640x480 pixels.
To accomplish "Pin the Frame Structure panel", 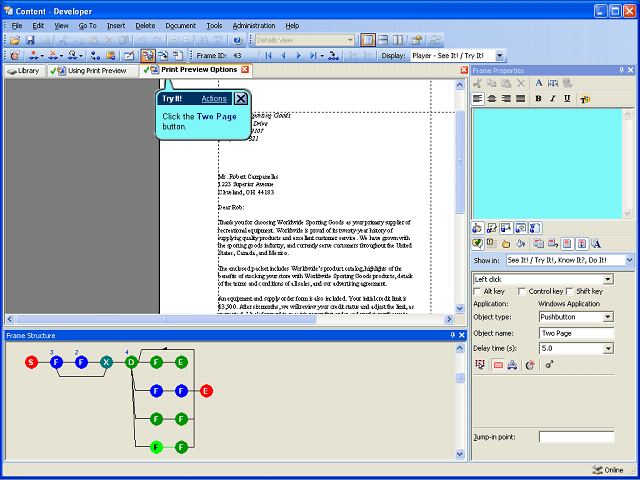I will (x=453, y=335).
